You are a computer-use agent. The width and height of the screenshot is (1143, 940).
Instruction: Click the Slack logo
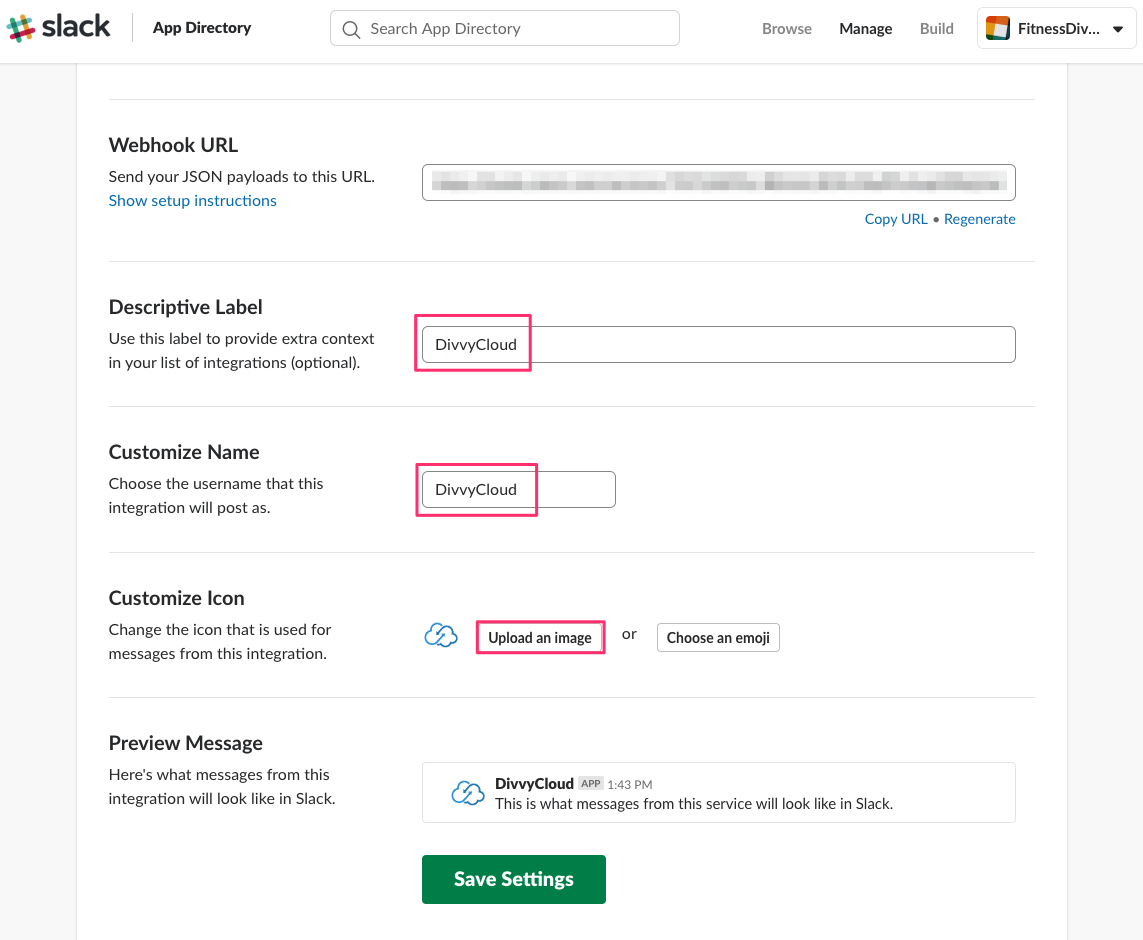coord(58,28)
